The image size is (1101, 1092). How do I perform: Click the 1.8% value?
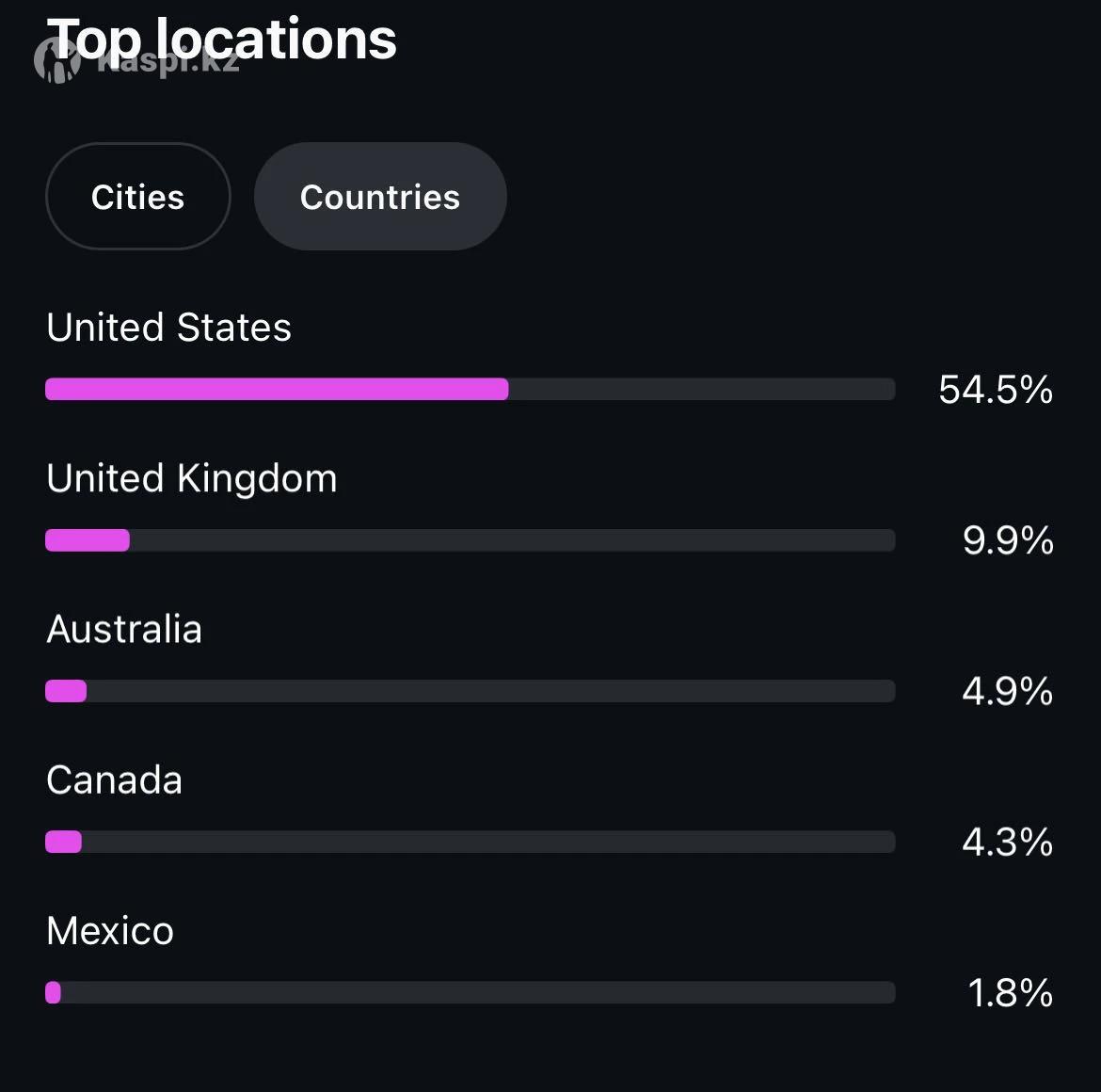click(1010, 992)
